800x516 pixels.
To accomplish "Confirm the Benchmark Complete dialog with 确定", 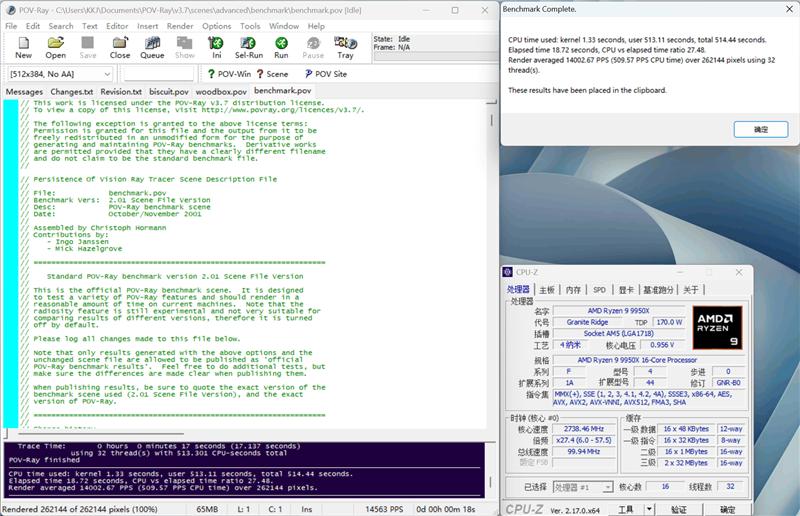I will 761,130.
